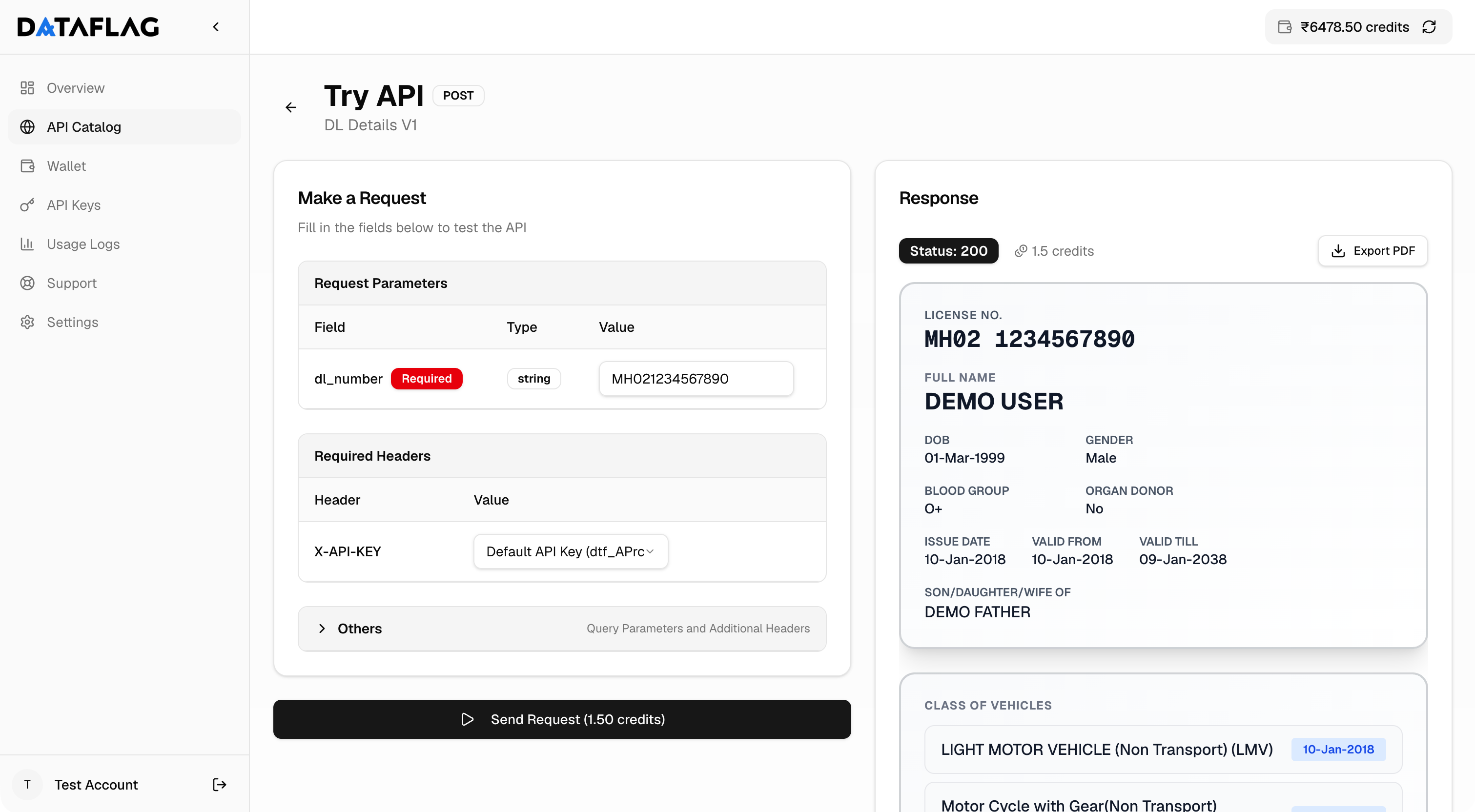Click the Valid From value 10-Jan-2018
Viewport: 1475px width, 812px height.
[1072, 559]
